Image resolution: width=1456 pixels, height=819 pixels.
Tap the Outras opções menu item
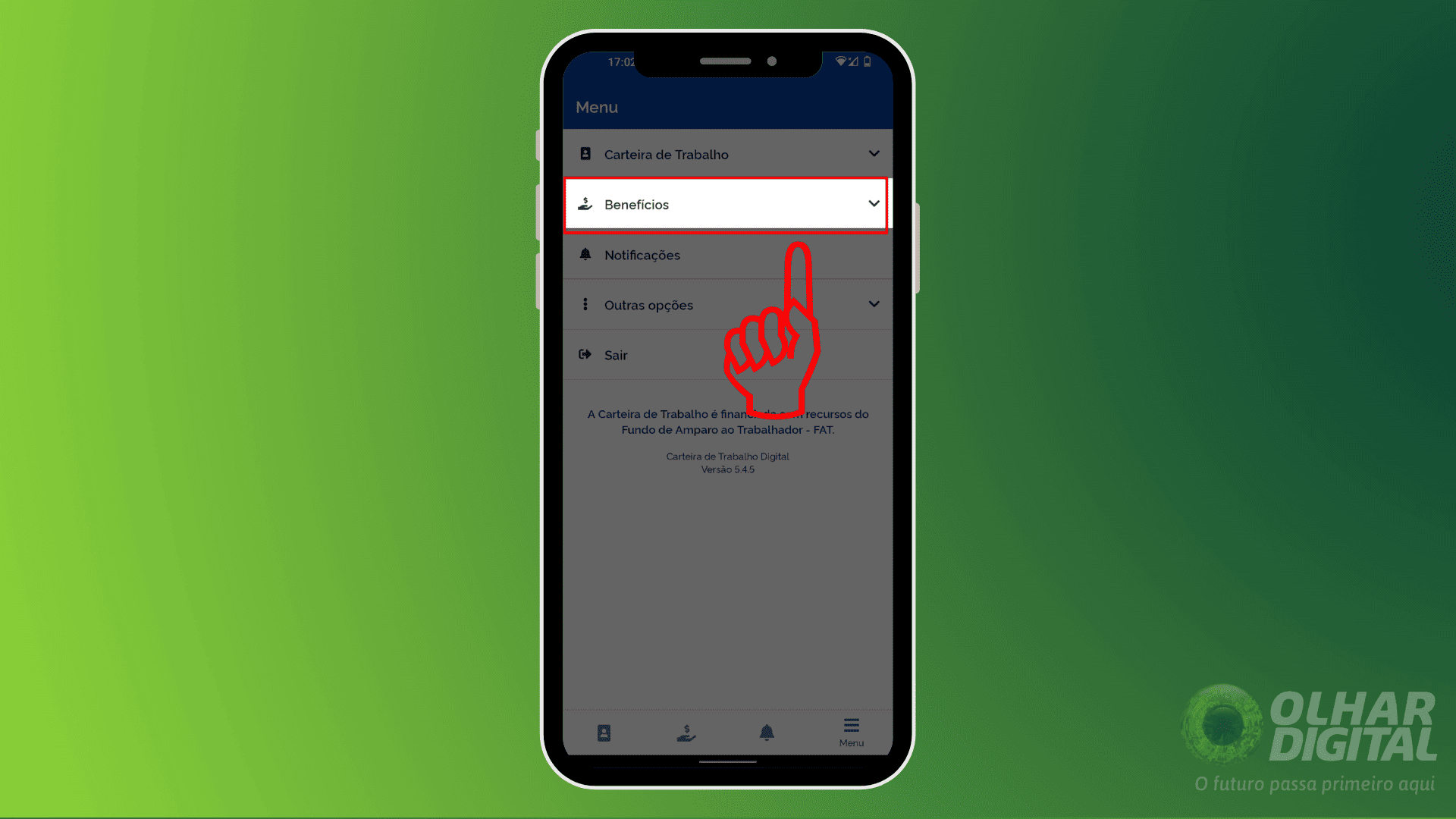tap(727, 305)
